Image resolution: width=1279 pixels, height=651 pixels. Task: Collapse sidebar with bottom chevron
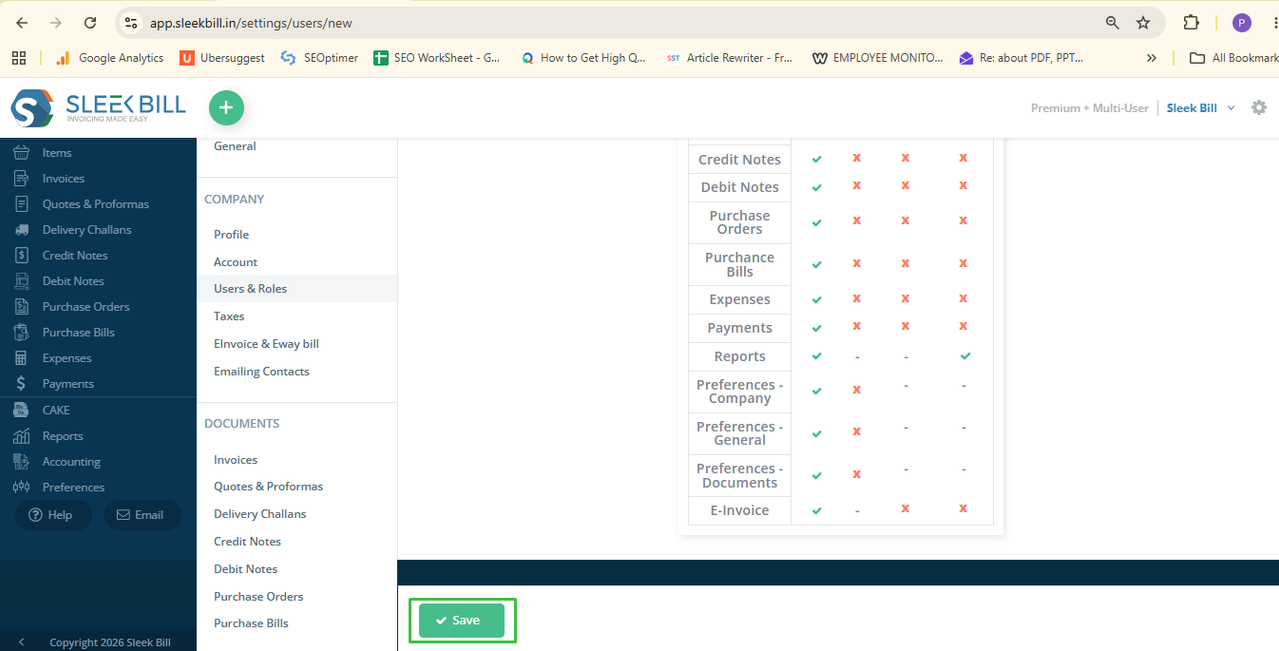tap(22, 642)
